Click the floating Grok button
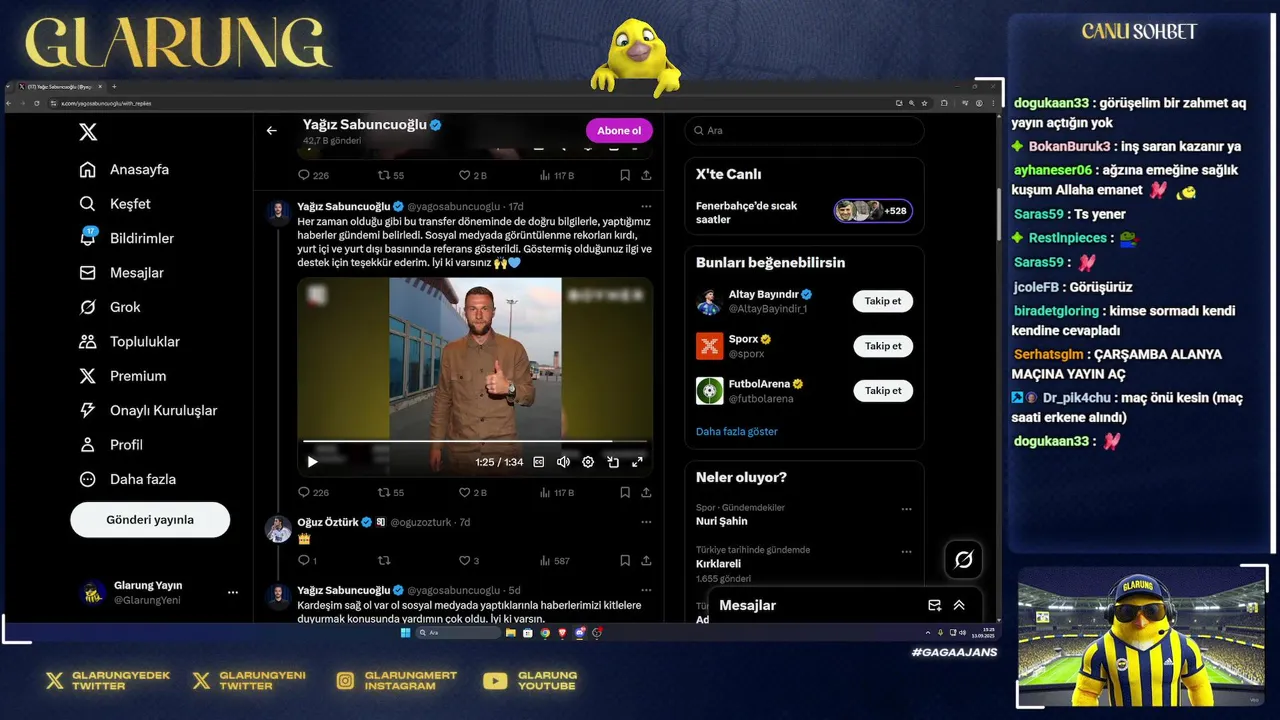1280x720 pixels. [x=963, y=560]
